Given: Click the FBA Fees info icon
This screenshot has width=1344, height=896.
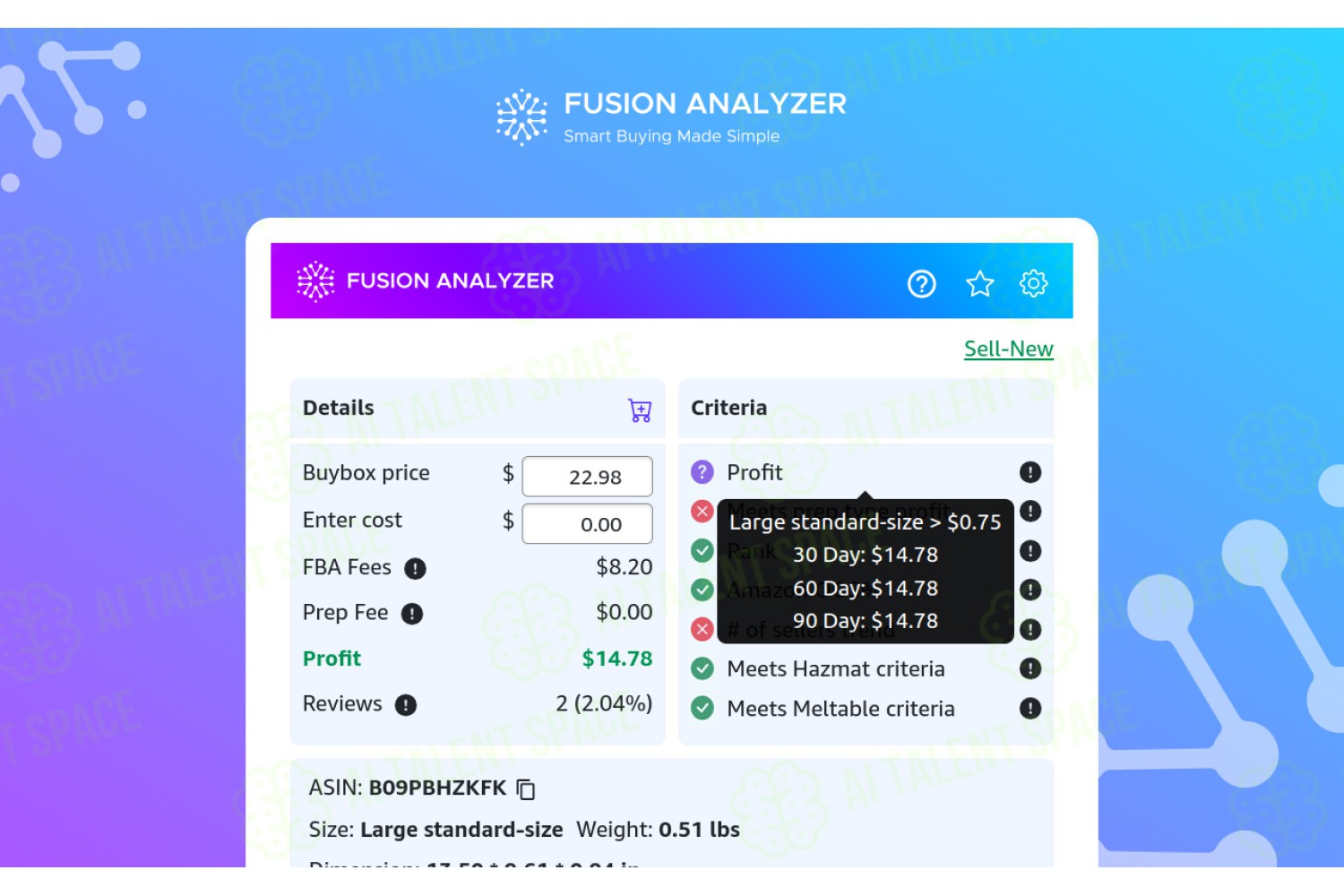Looking at the screenshot, I should coord(415,568).
